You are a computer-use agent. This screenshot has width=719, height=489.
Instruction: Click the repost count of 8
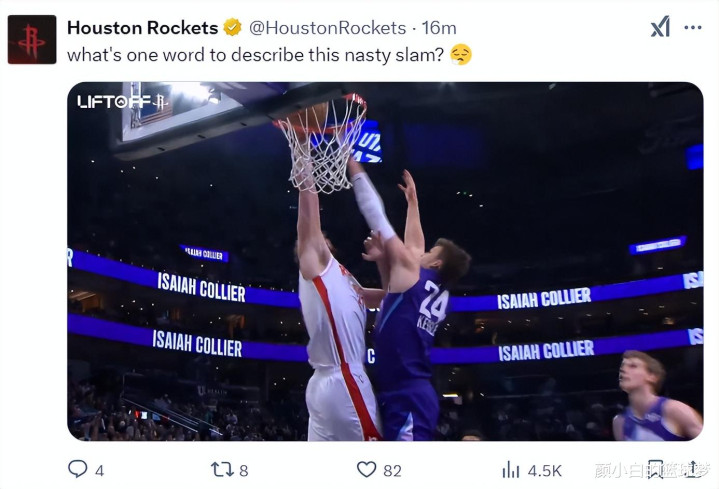coord(244,469)
